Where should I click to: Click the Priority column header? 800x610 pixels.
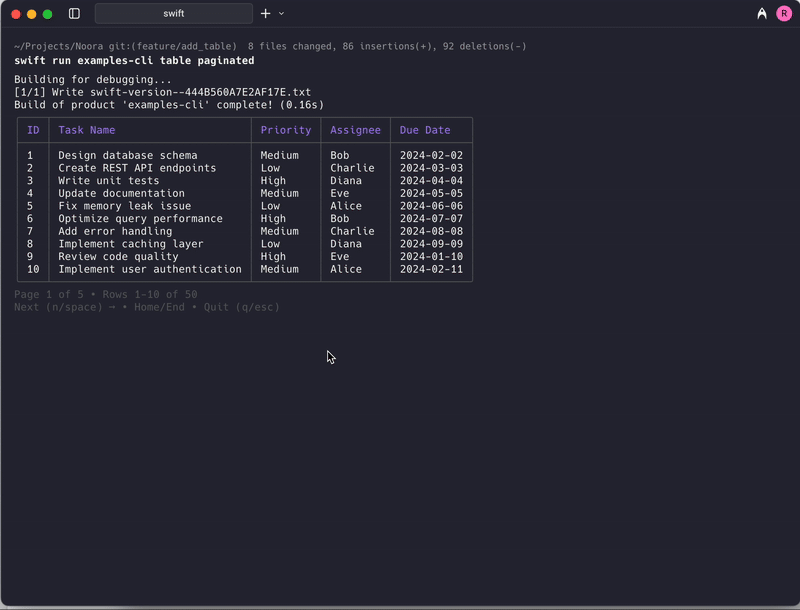(286, 130)
